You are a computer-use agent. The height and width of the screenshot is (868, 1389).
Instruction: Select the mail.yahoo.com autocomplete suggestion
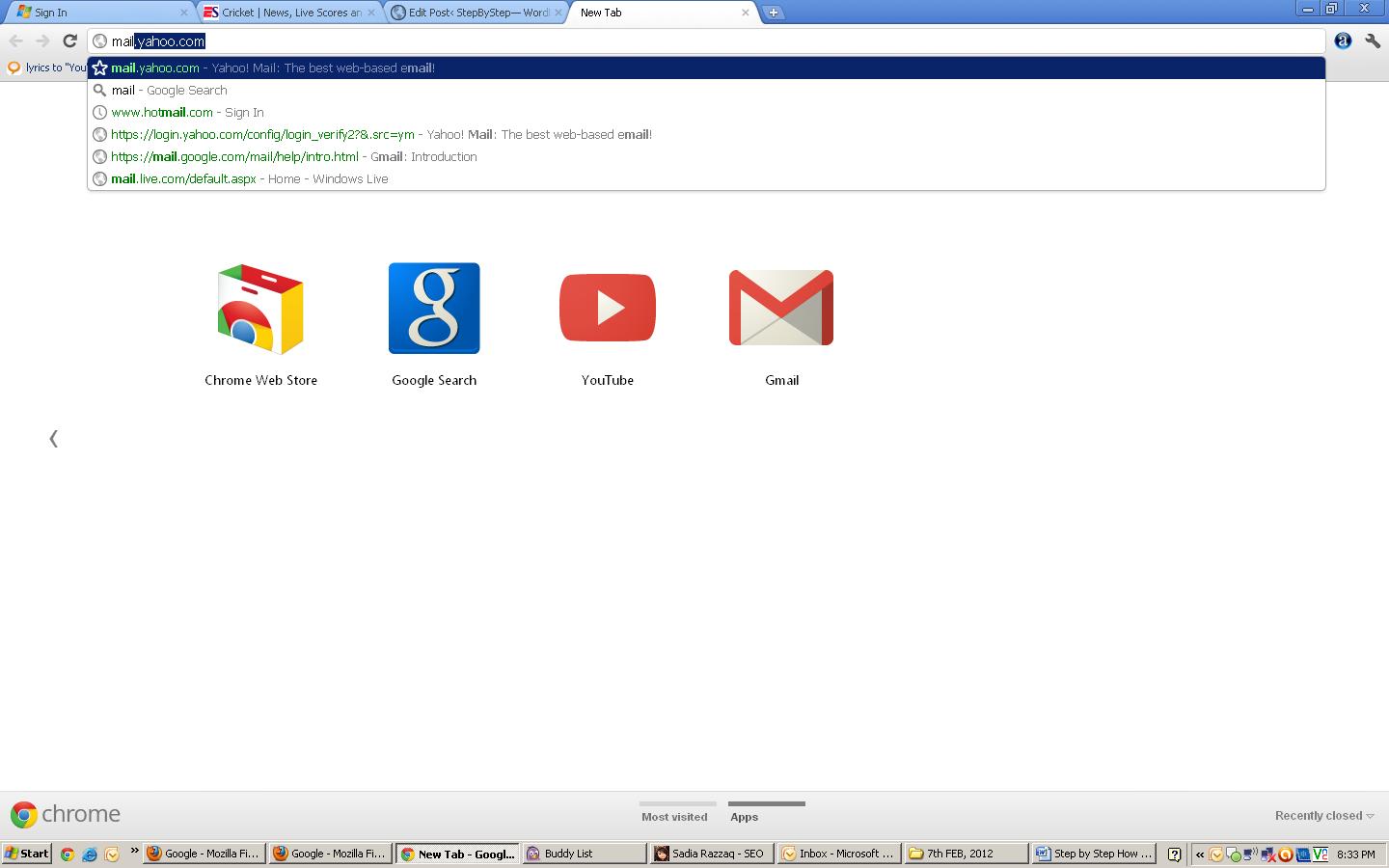[273, 68]
